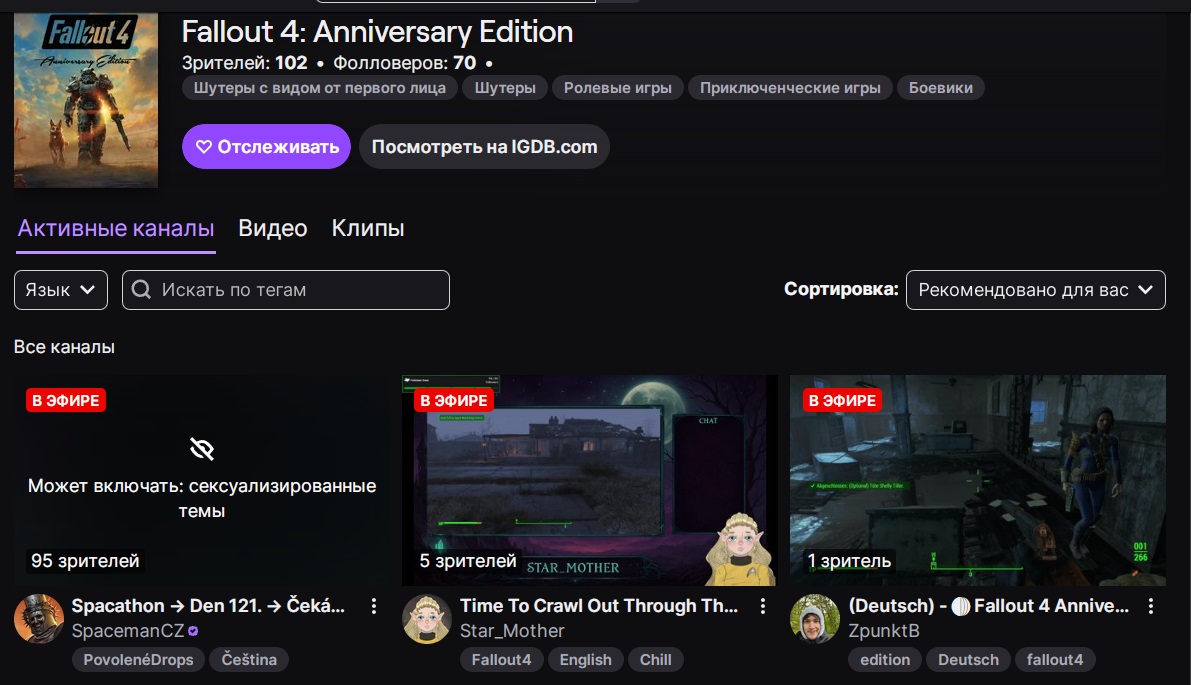Image resolution: width=1191 pixels, height=685 pixels.
Task: Open stream title (Deutsch) - Fallout 4 Annive
Action: pyautogui.click(x=988, y=606)
